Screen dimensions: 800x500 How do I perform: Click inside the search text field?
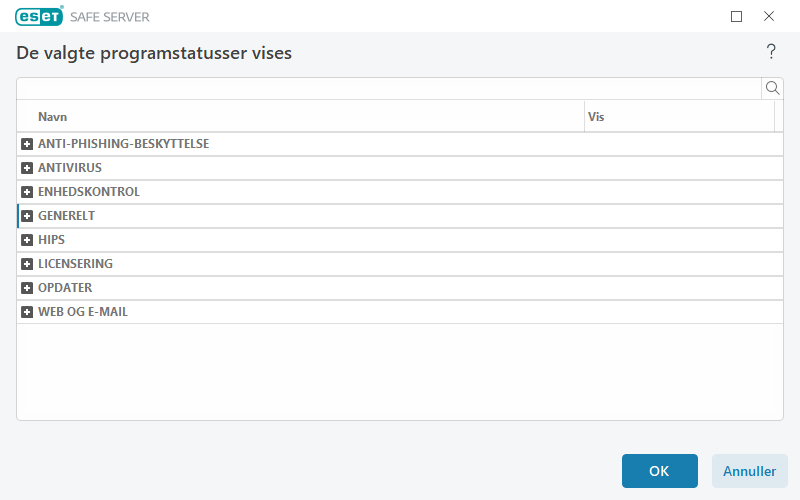(388, 88)
